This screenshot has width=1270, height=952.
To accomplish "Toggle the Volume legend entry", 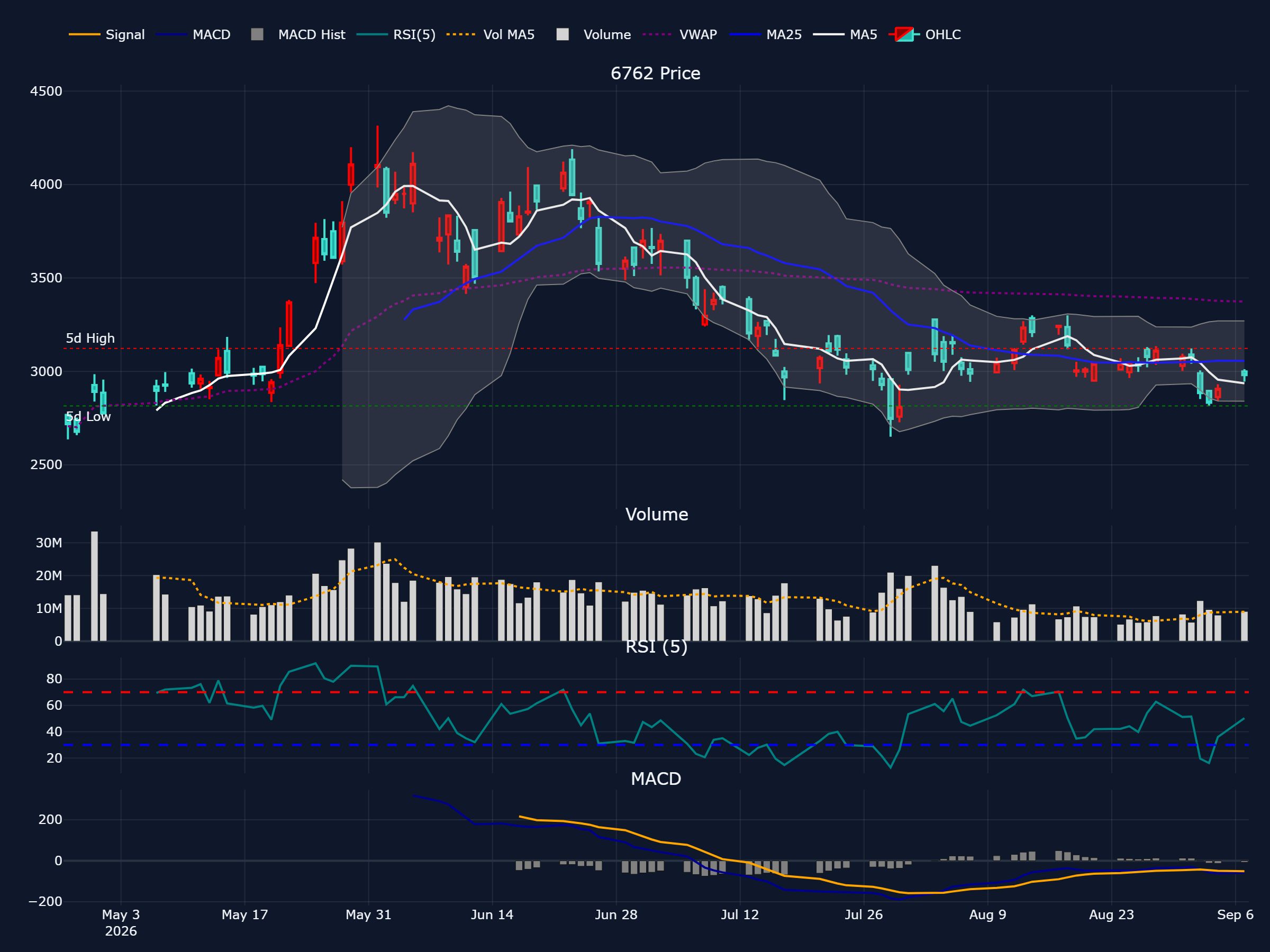I will coord(594,34).
